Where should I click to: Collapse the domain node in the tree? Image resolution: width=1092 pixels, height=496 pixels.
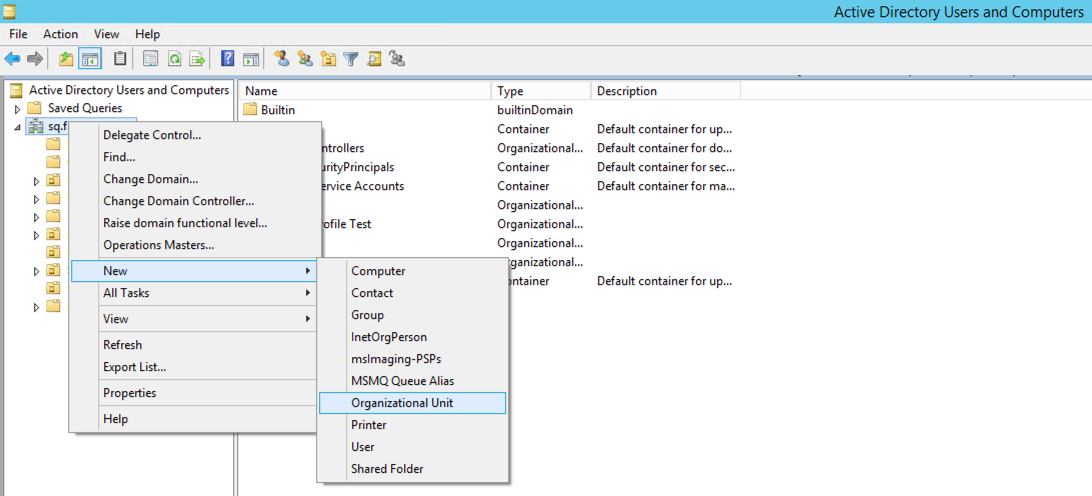(x=17, y=127)
